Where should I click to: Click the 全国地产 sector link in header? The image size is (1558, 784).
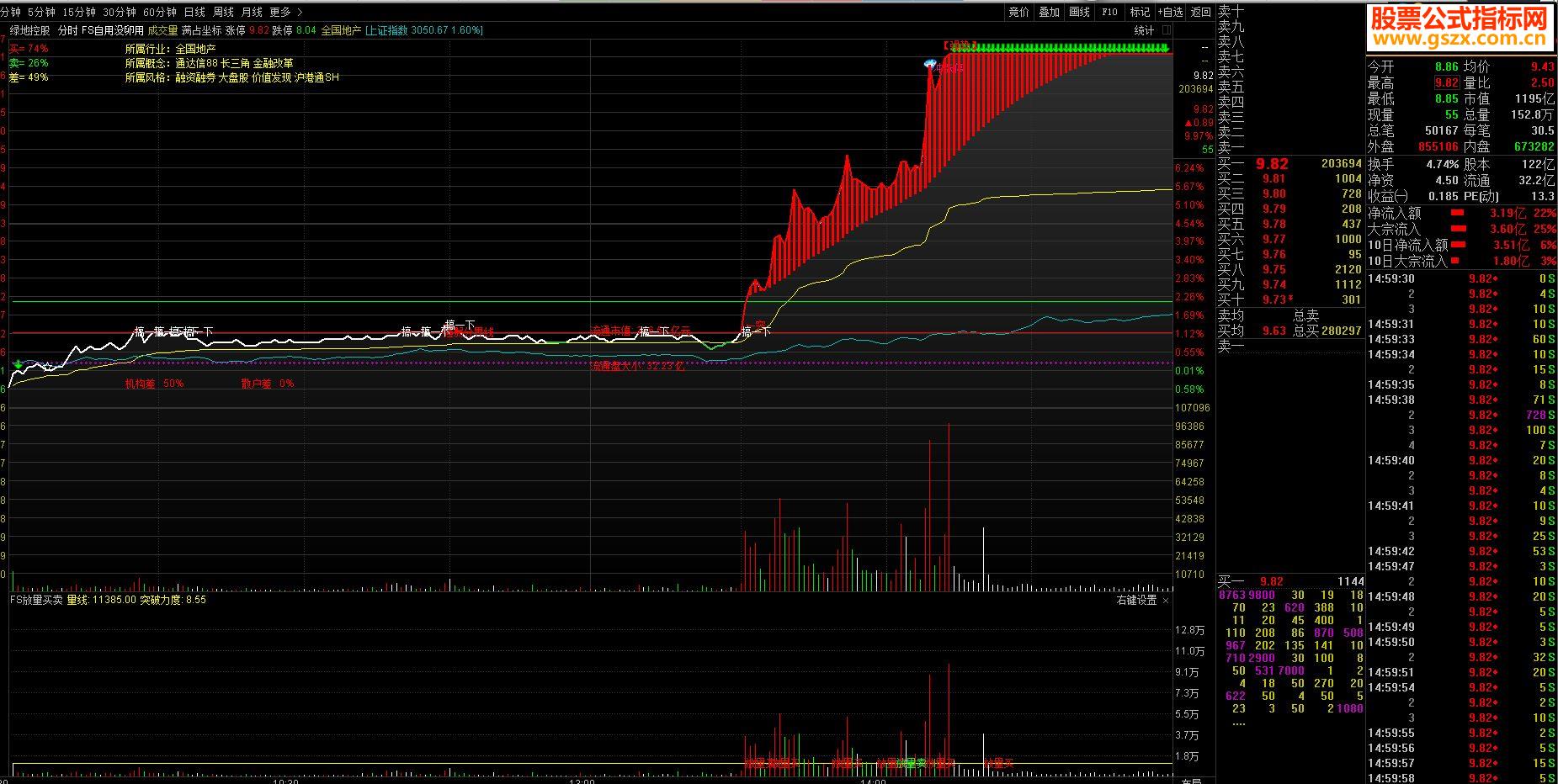tap(341, 30)
